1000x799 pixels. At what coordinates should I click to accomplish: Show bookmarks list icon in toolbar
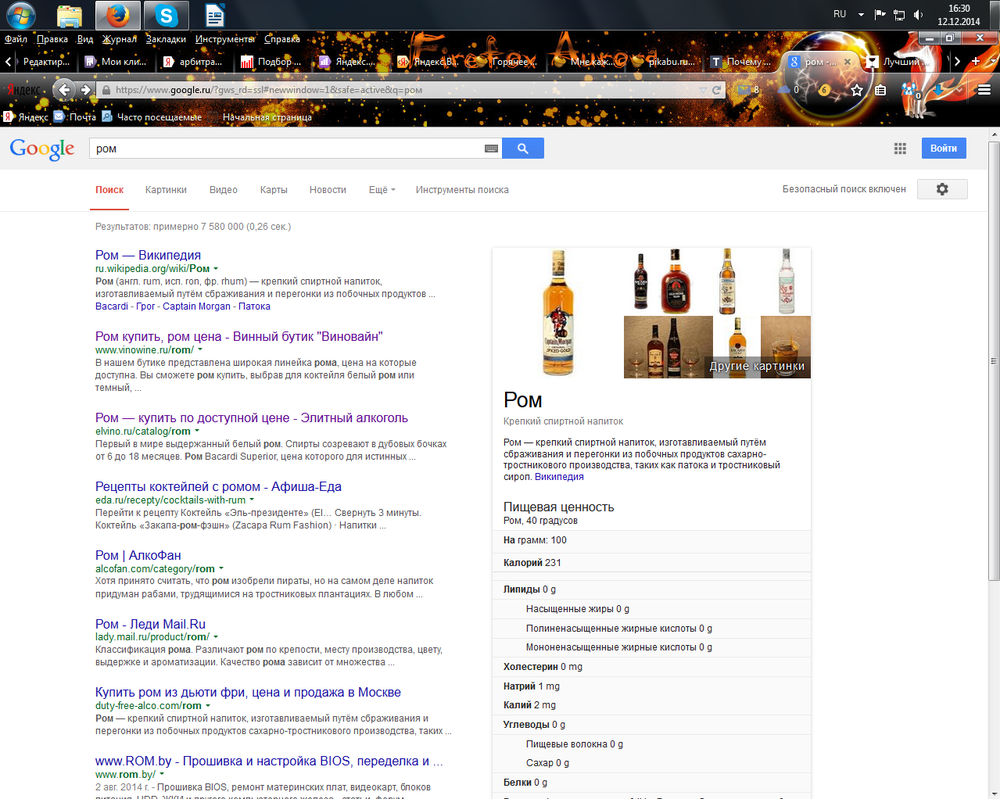point(880,90)
